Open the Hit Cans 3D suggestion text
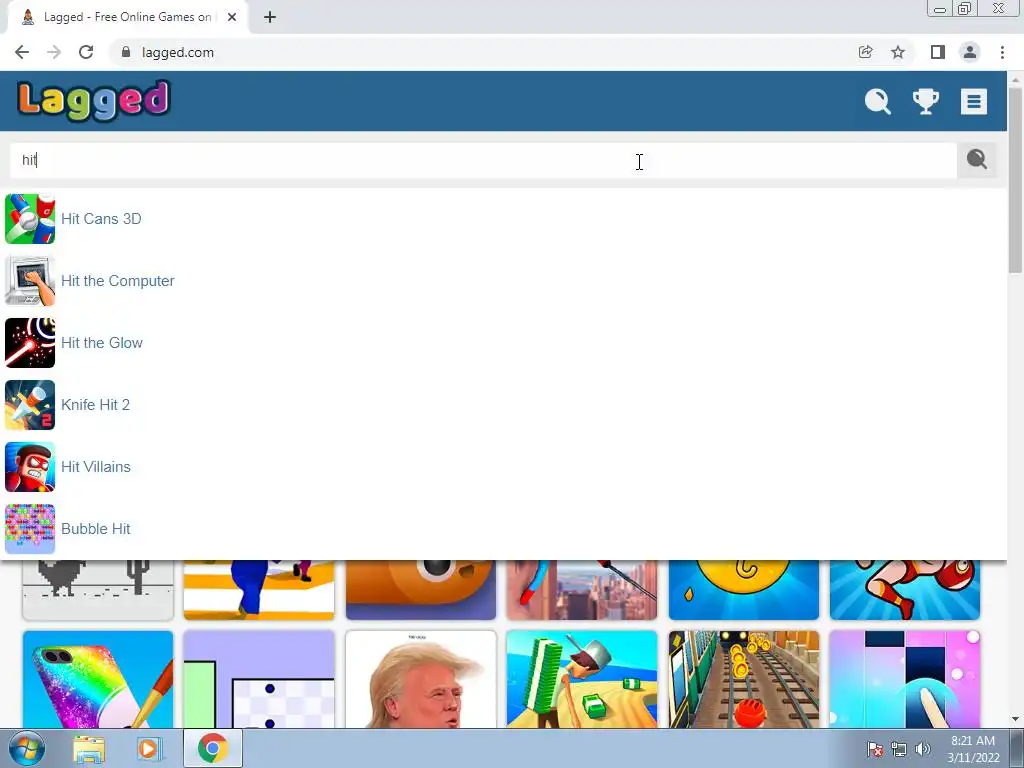The width and height of the screenshot is (1024, 768). tap(101, 219)
